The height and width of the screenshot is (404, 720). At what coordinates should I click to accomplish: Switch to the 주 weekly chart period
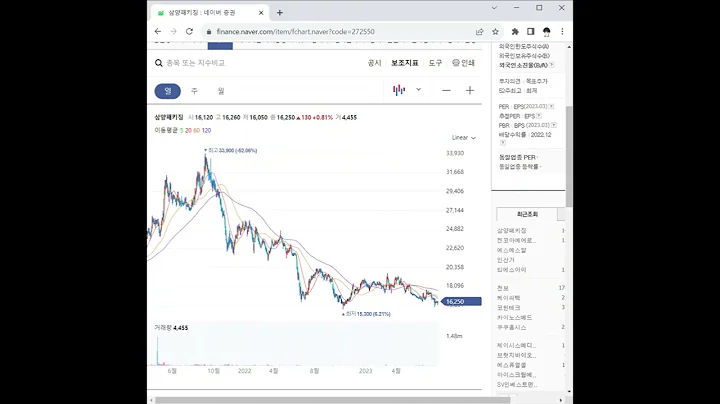[x=194, y=91]
